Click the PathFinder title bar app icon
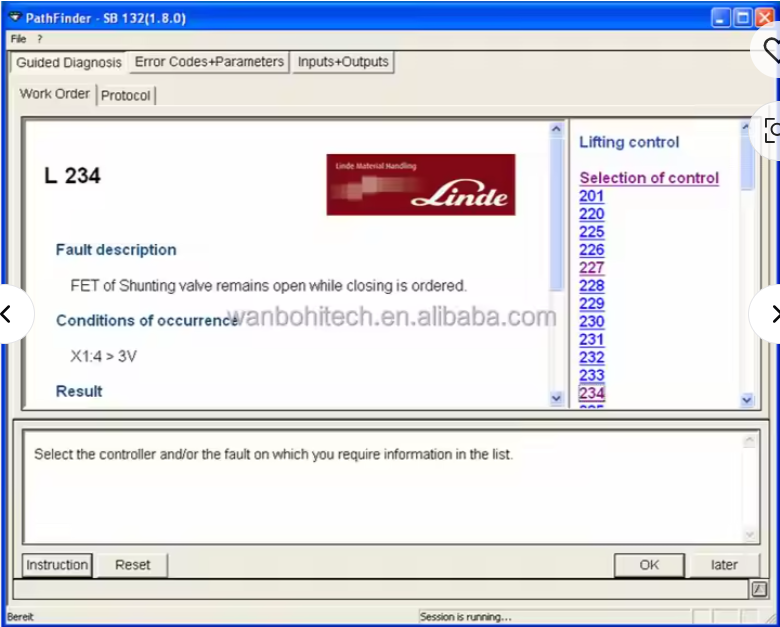 coord(15,17)
